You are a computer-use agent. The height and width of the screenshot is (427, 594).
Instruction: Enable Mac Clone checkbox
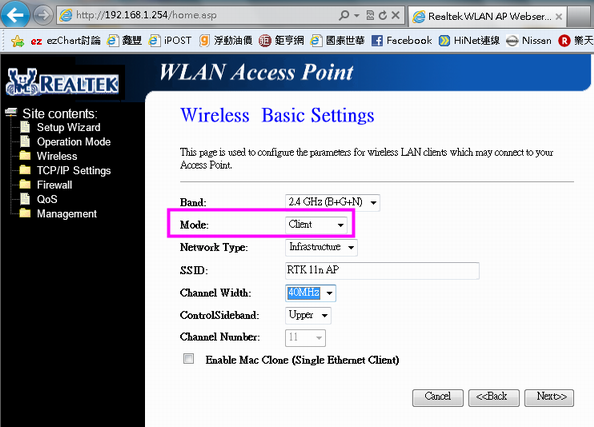tap(188, 358)
